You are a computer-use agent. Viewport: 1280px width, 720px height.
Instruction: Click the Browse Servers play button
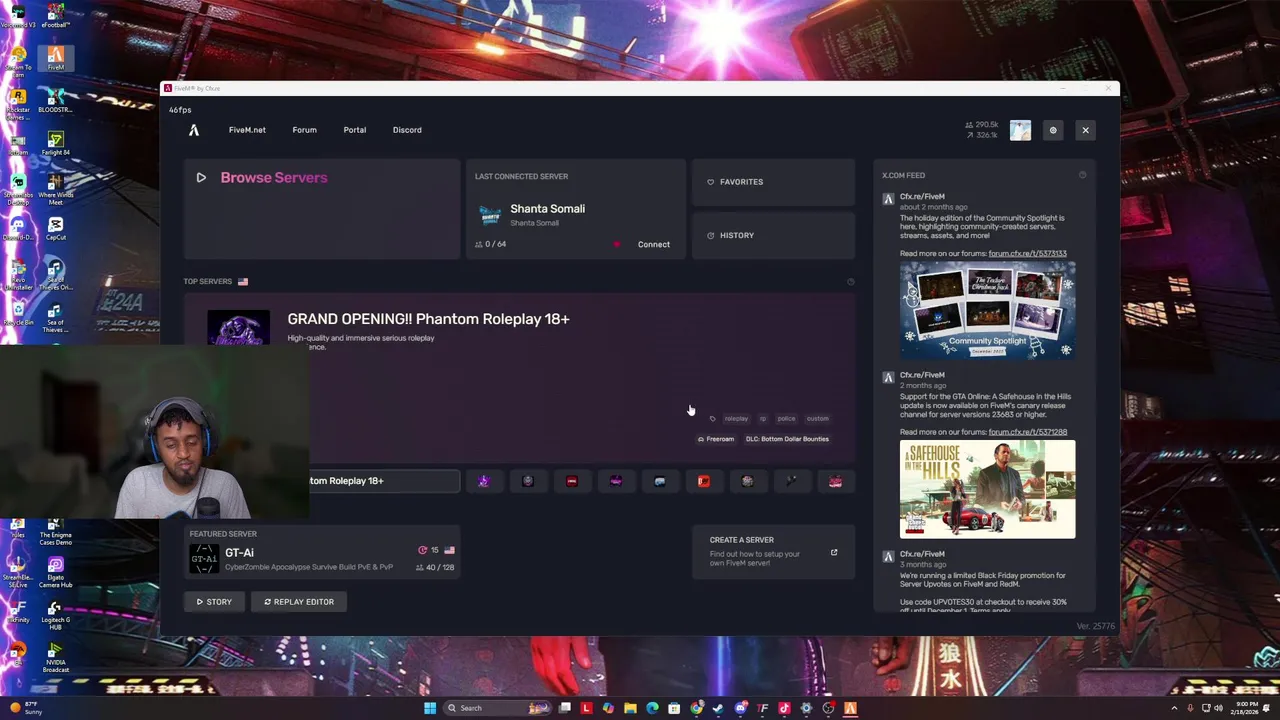click(x=201, y=178)
